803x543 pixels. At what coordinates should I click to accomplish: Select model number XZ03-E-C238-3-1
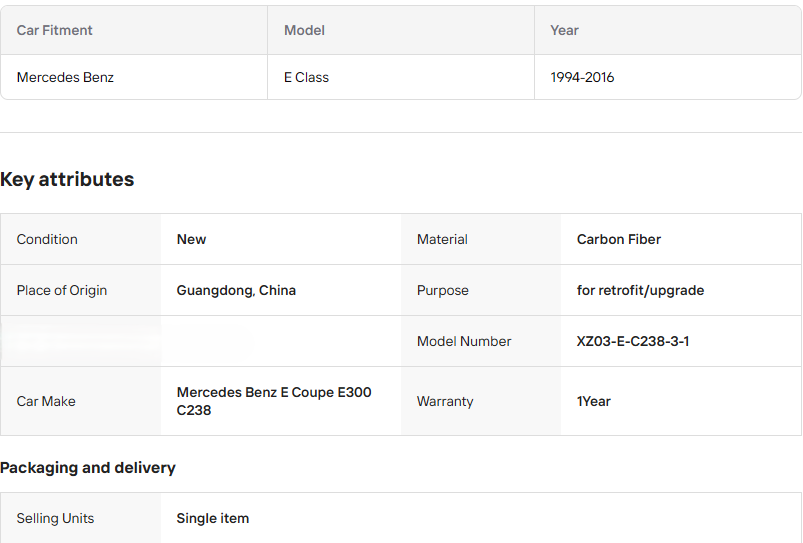click(x=632, y=341)
